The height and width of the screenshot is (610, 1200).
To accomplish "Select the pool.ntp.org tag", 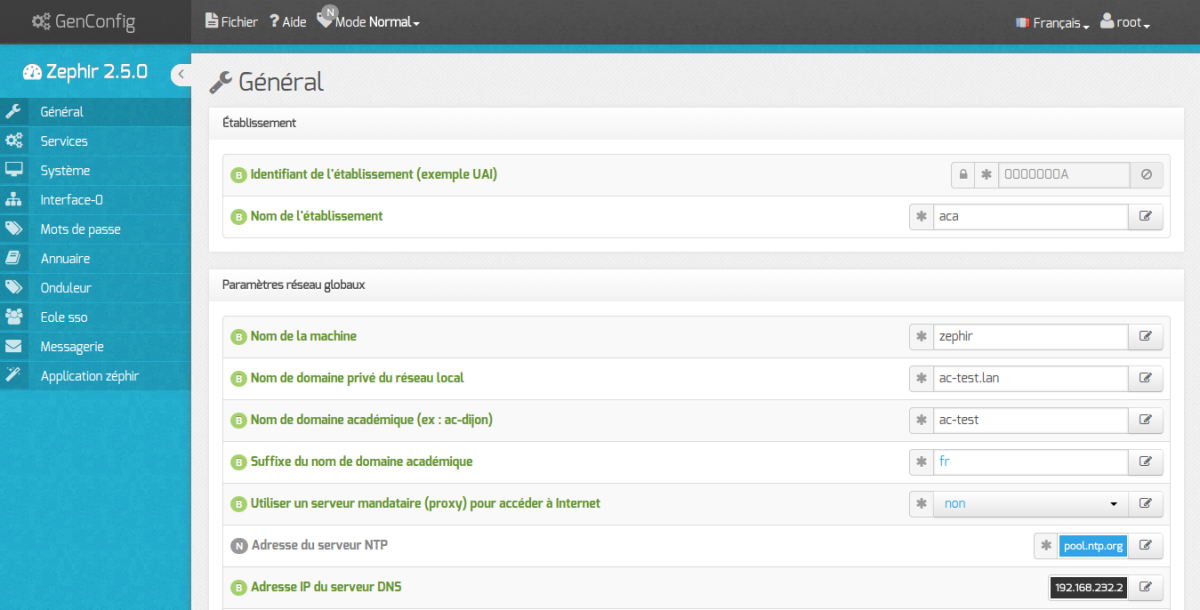I will point(1093,546).
